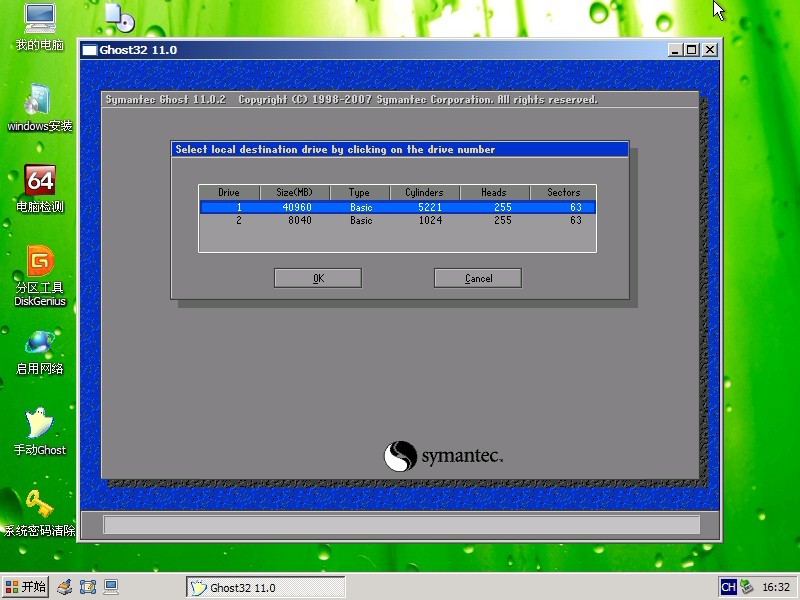Click the Ghost32 window system menu icon

pyautogui.click(x=89, y=49)
